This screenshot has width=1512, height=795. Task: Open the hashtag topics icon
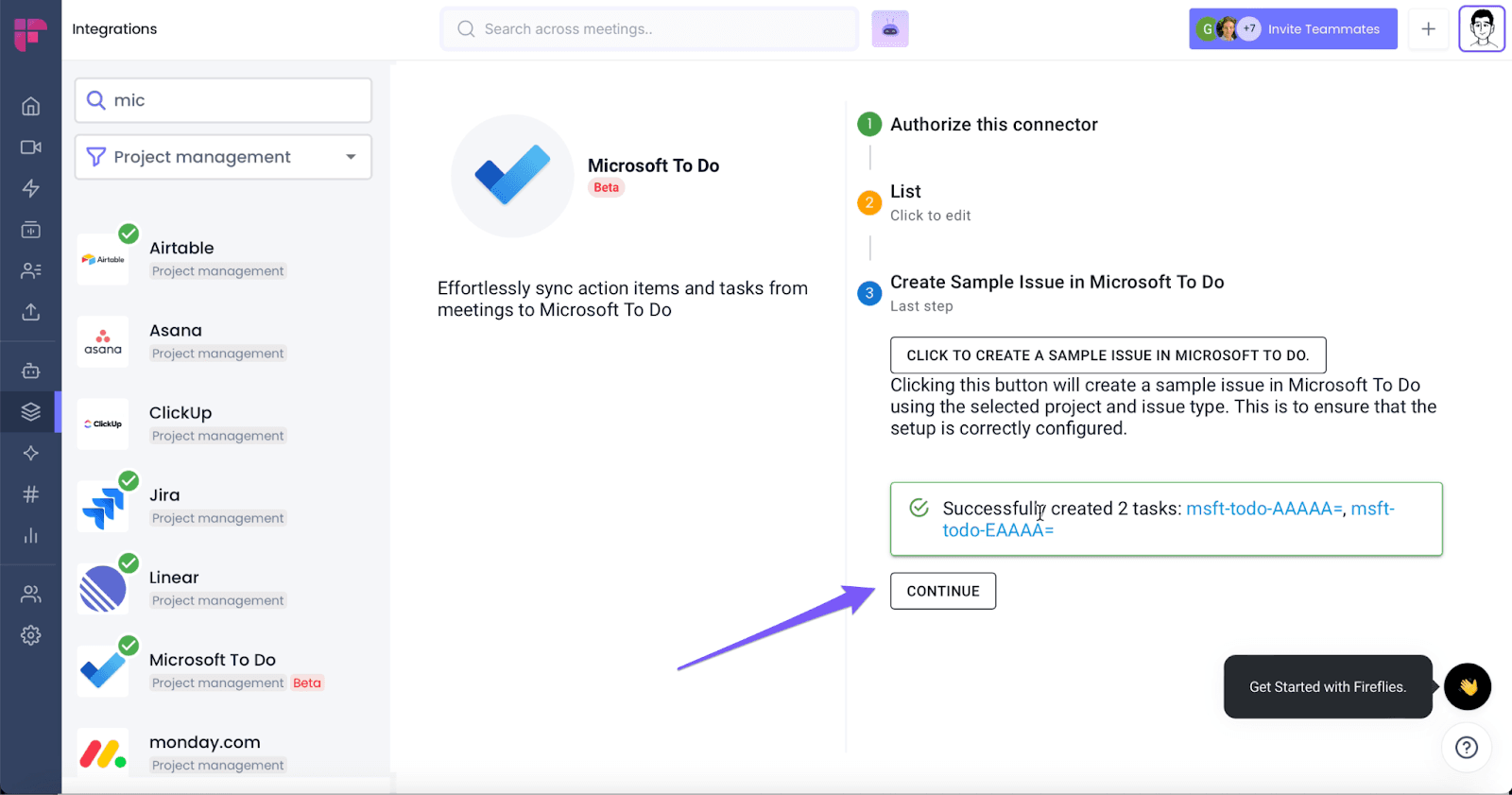[x=30, y=494]
